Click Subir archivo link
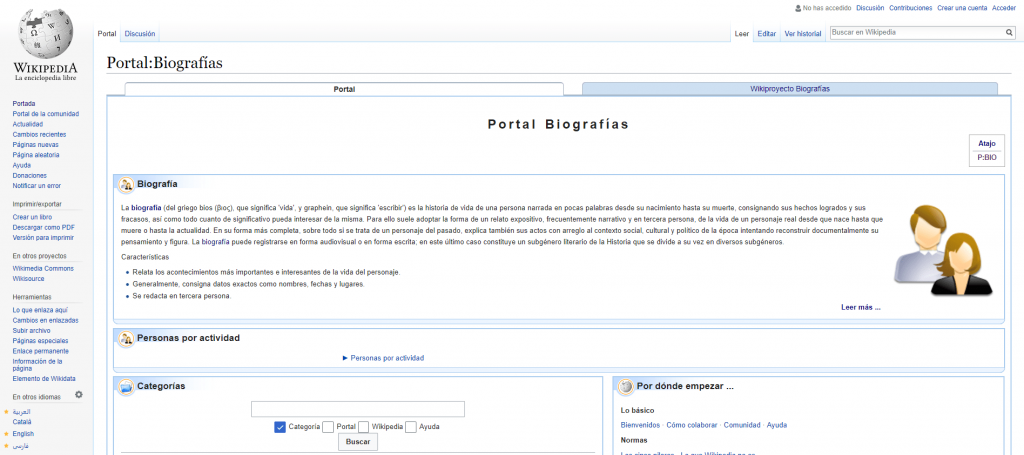 [32, 330]
